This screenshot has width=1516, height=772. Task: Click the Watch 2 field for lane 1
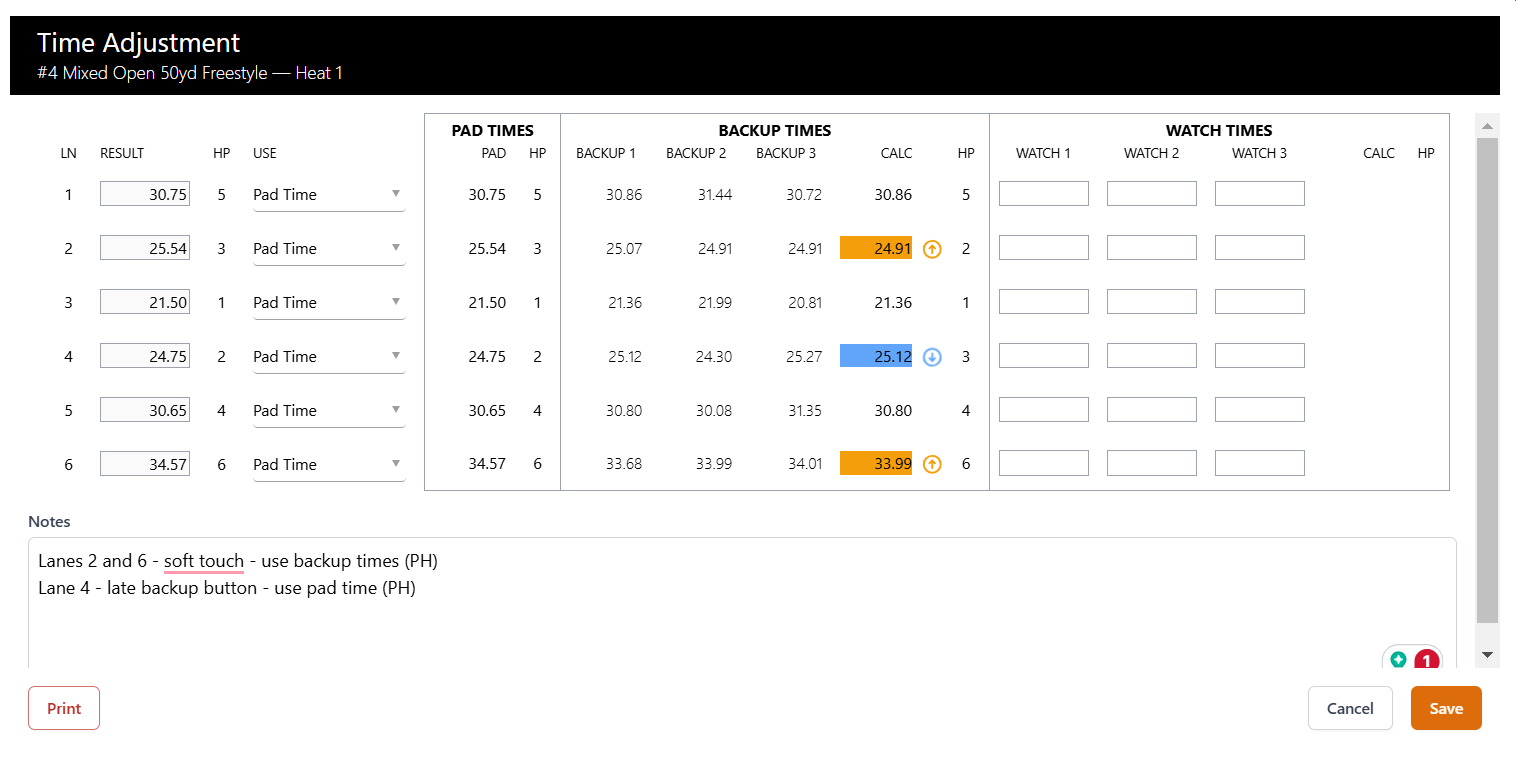(x=1152, y=194)
